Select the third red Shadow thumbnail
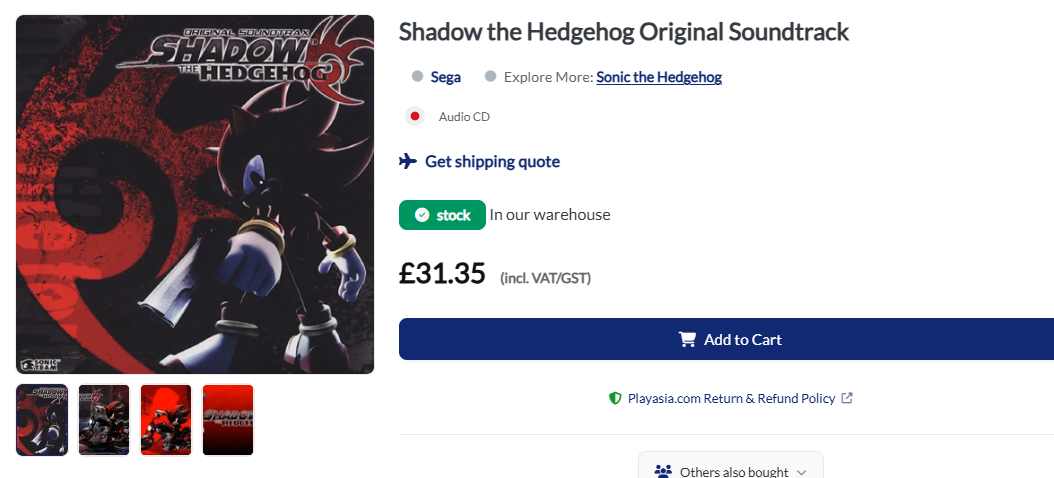The width and height of the screenshot is (1054, 478). click(166, 420)
